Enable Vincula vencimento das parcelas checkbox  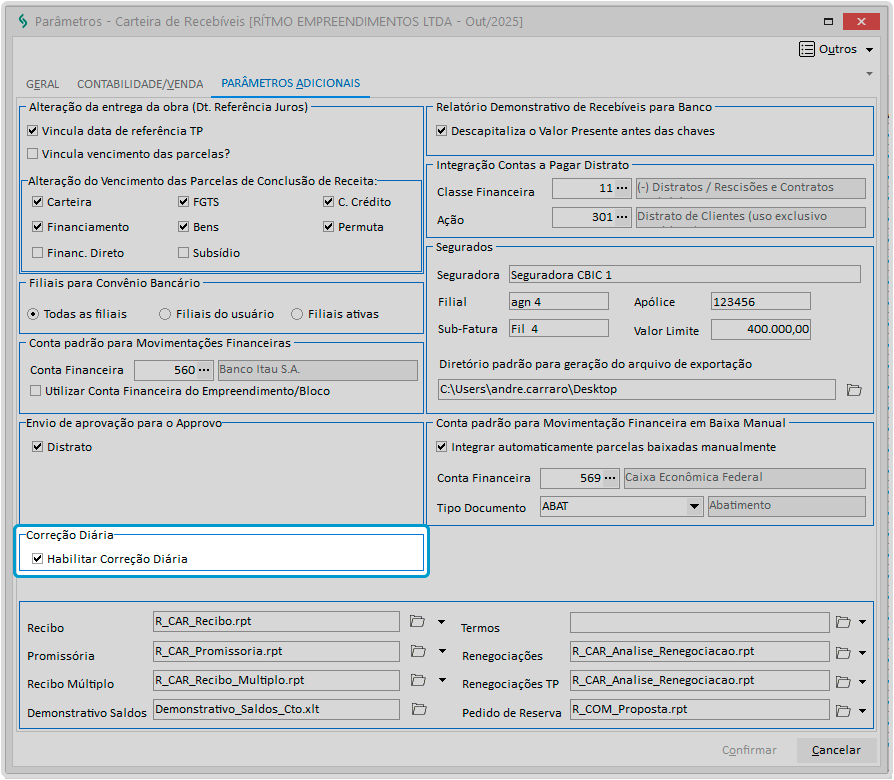point(33,154)
